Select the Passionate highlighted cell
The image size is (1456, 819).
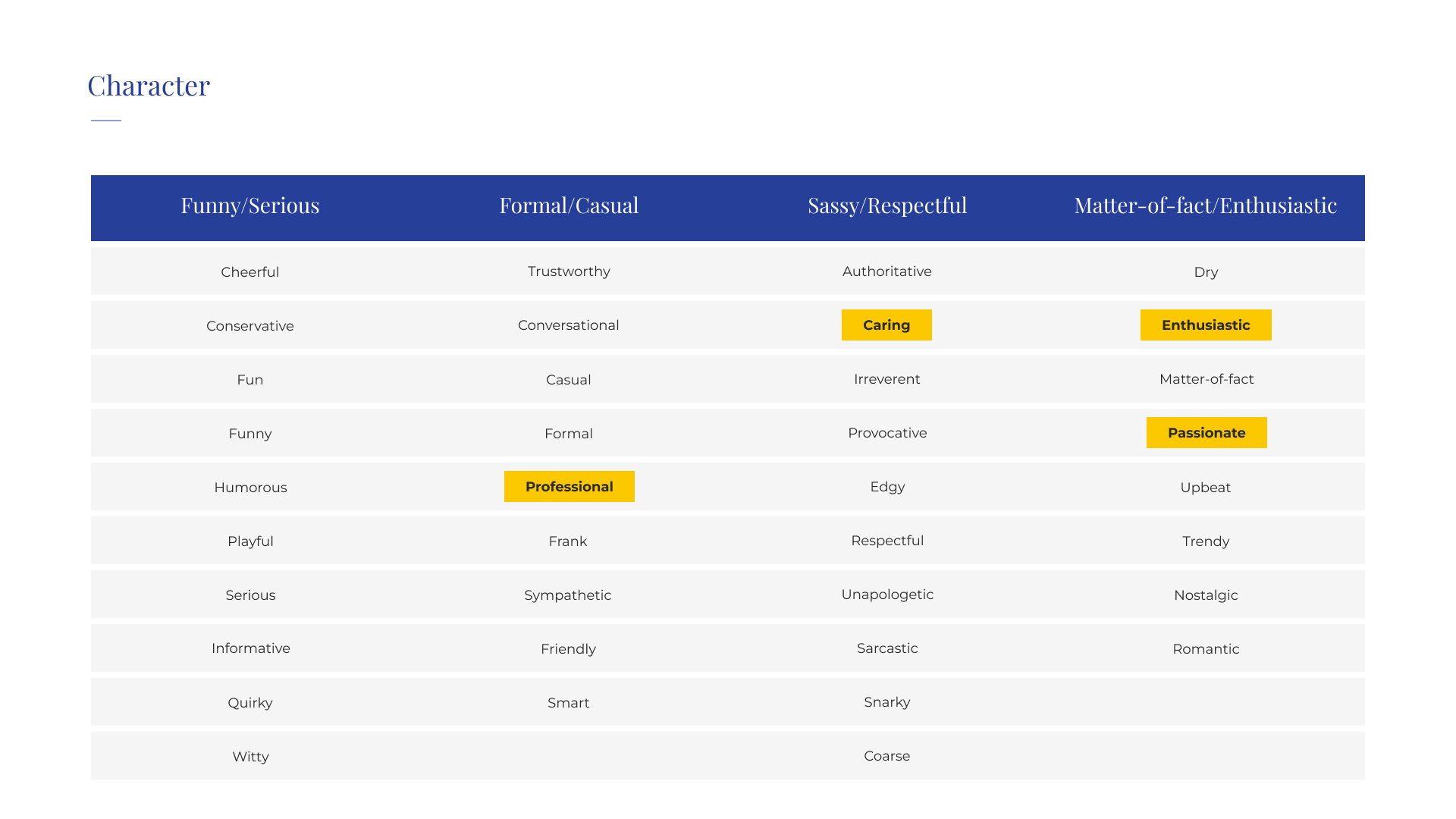point(1207,432)
